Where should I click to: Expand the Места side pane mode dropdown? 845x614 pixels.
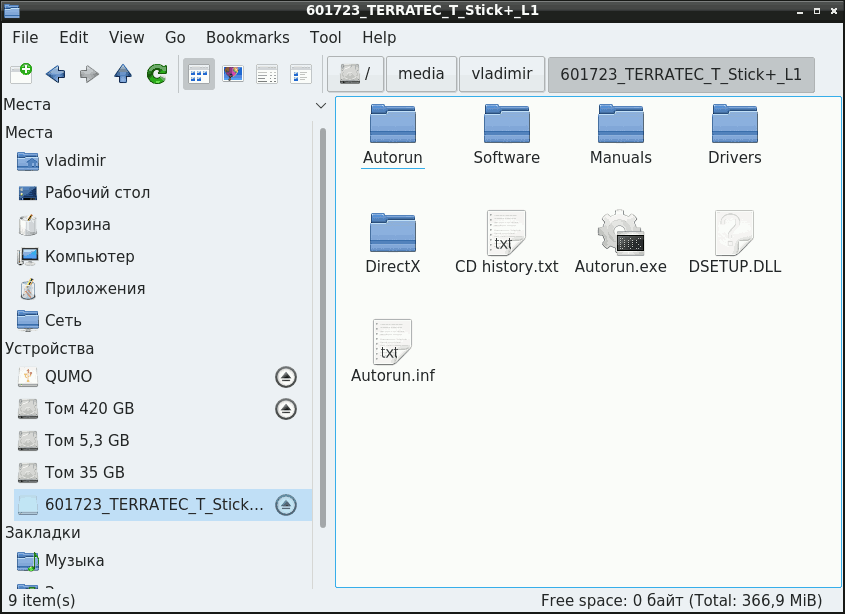click(321, 105)
